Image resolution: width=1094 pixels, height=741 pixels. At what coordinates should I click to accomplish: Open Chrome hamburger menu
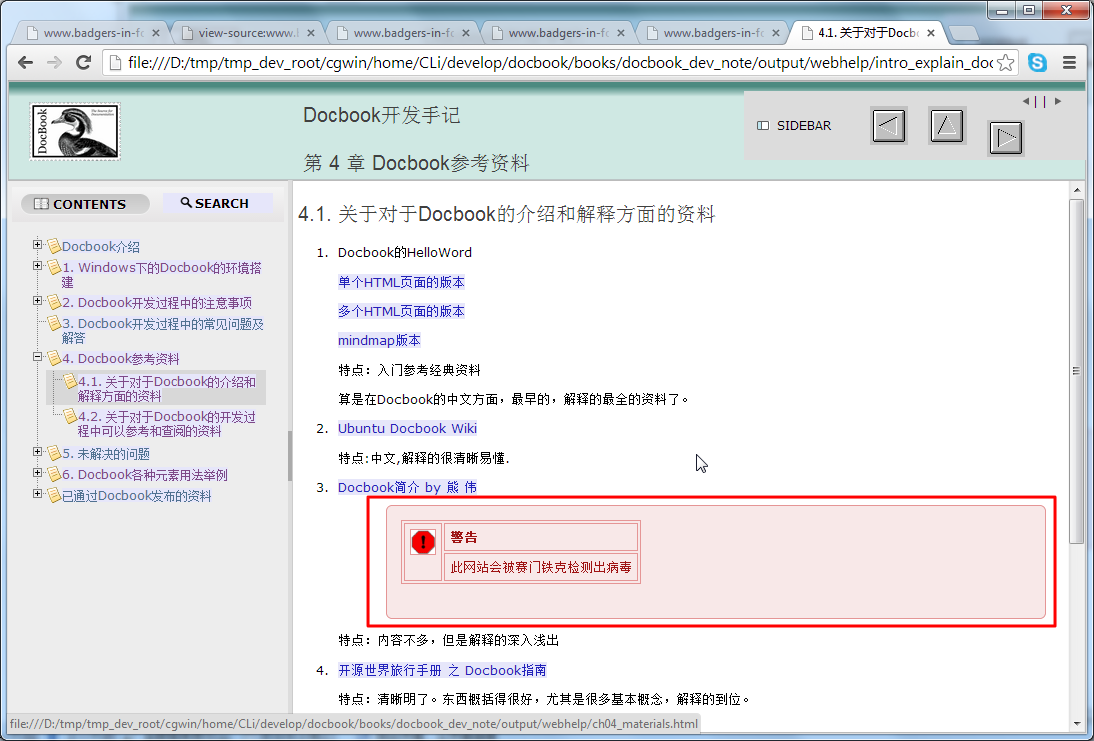click(x=1070, y=63)
